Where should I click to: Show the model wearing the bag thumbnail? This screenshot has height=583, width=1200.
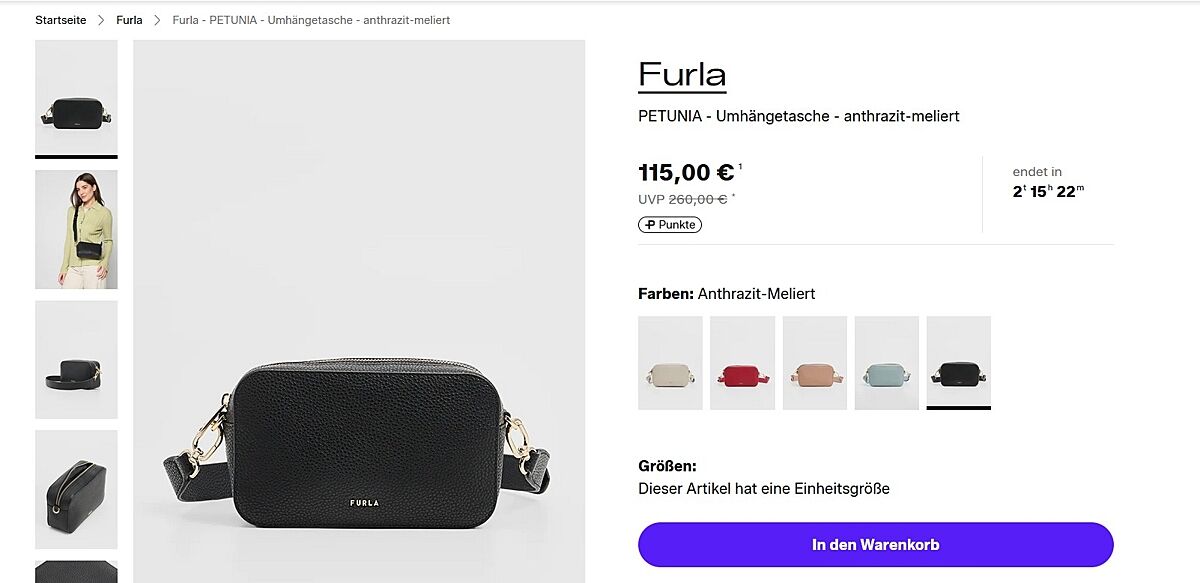(76, 229)
